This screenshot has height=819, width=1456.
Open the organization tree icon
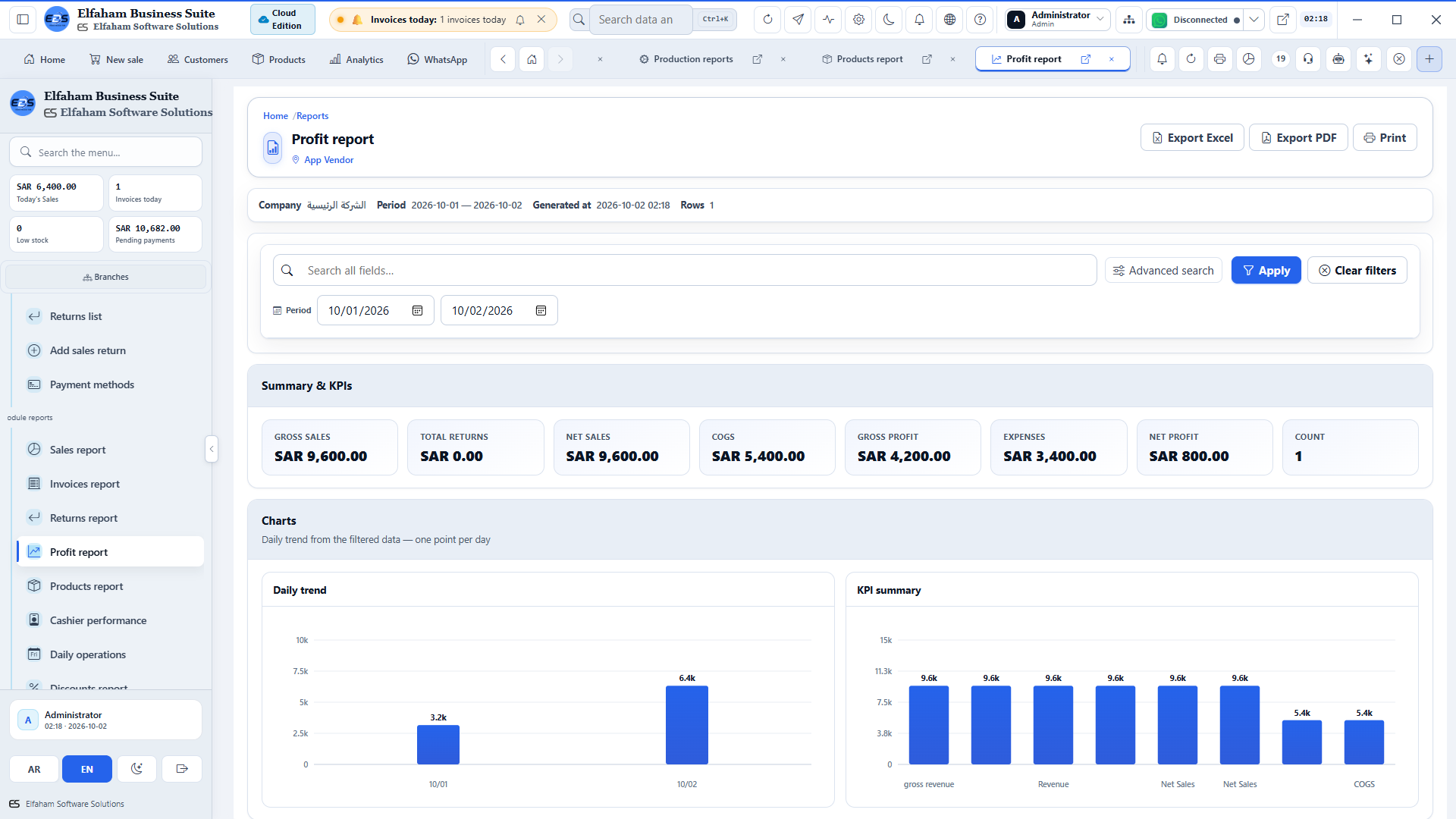point(1129,20)
